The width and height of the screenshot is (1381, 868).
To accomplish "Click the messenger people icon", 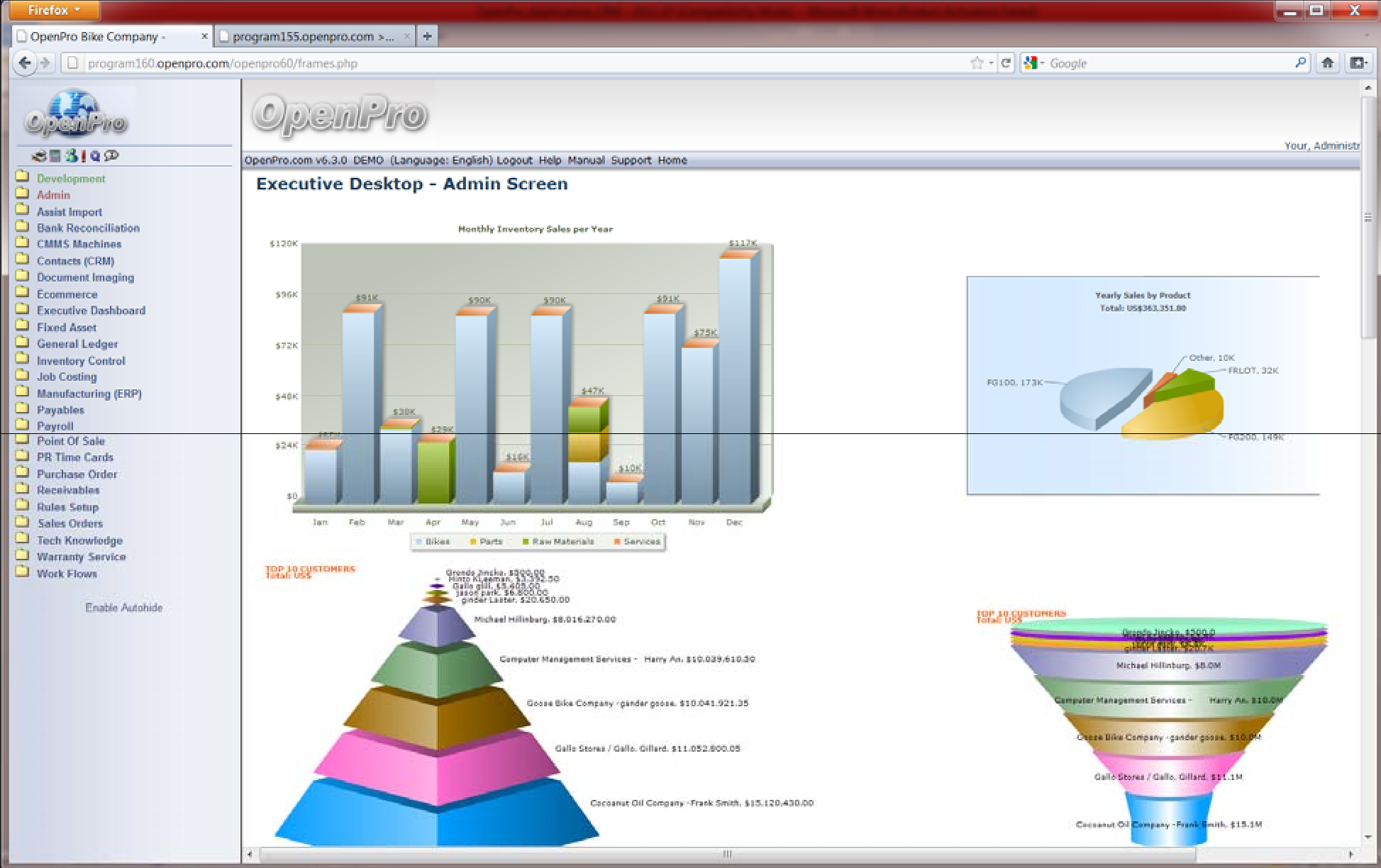I will 71,156.
